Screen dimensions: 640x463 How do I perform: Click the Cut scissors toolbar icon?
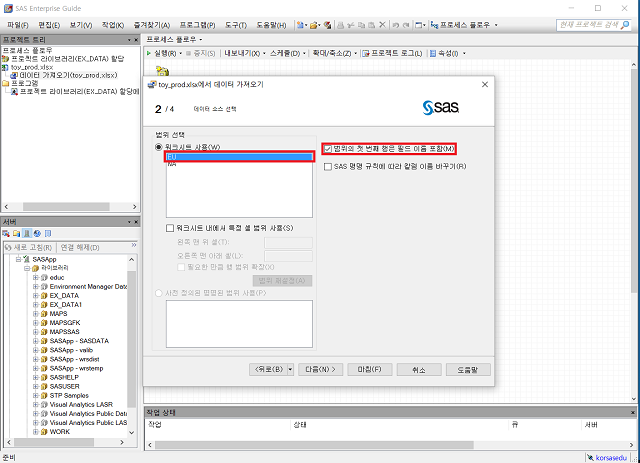coord(351,25)
